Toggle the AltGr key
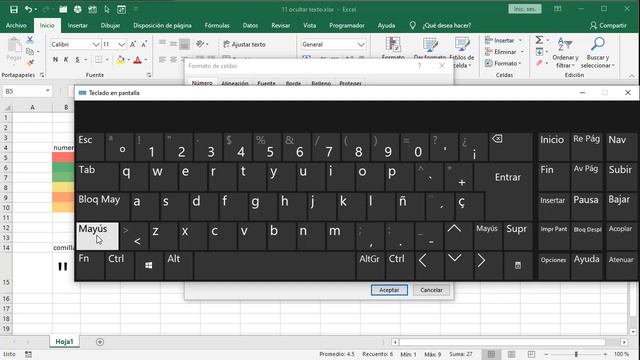The image size is (640, 360). (x=370, y=266)
